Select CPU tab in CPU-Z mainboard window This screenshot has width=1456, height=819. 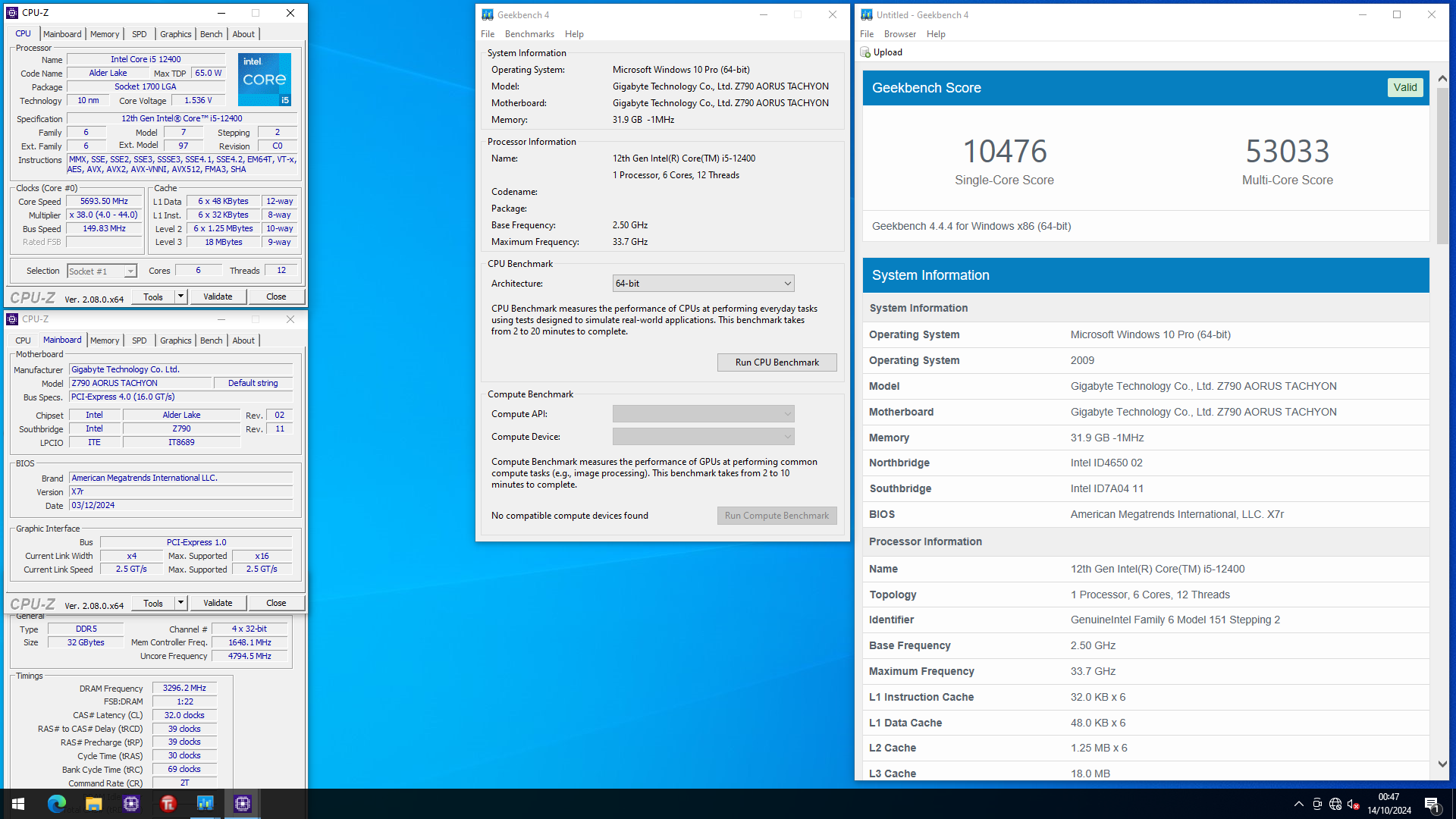tap(24, 340)
